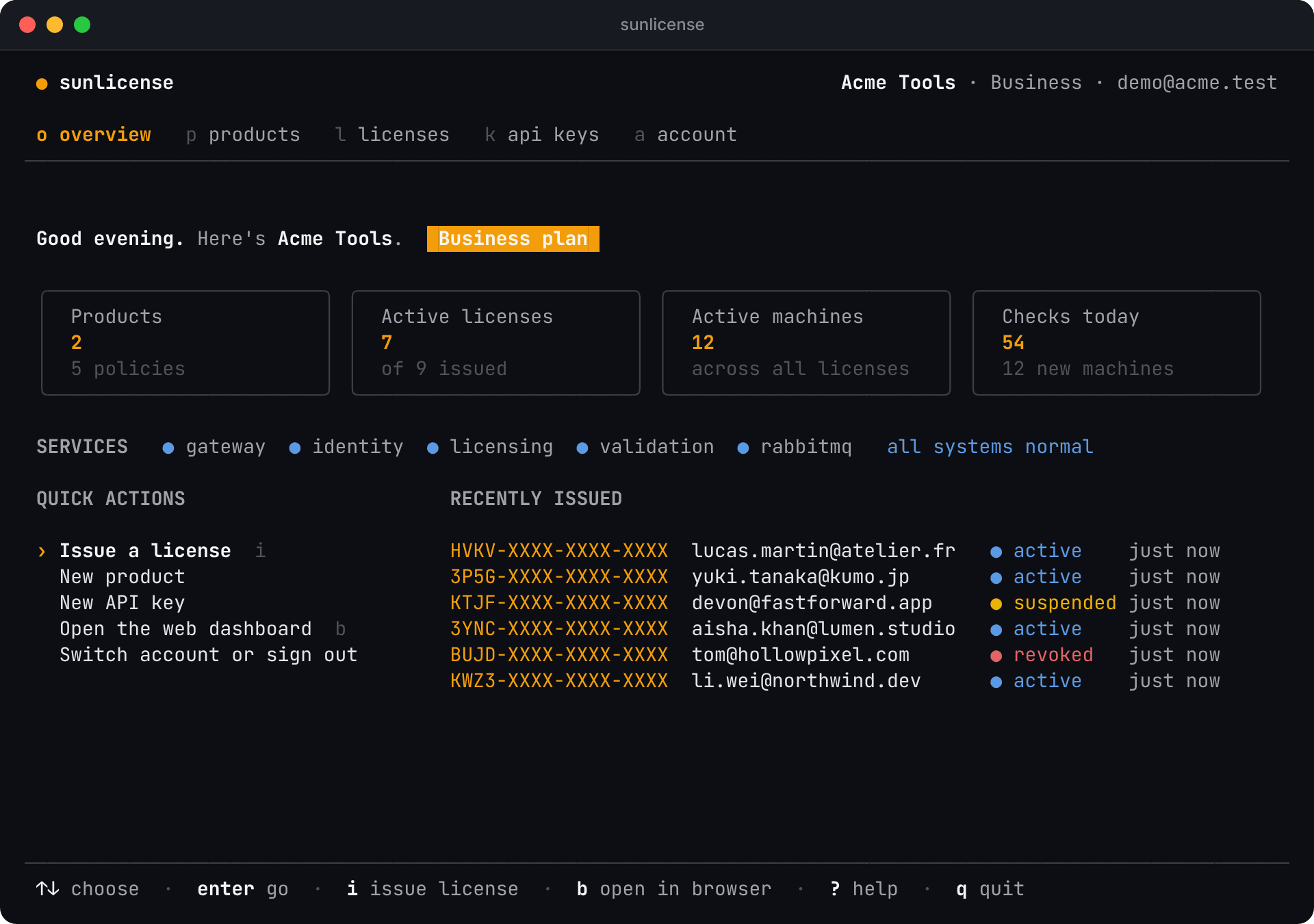Click the quit footer shortcut

pyautogui.click(x=990, y=889)
